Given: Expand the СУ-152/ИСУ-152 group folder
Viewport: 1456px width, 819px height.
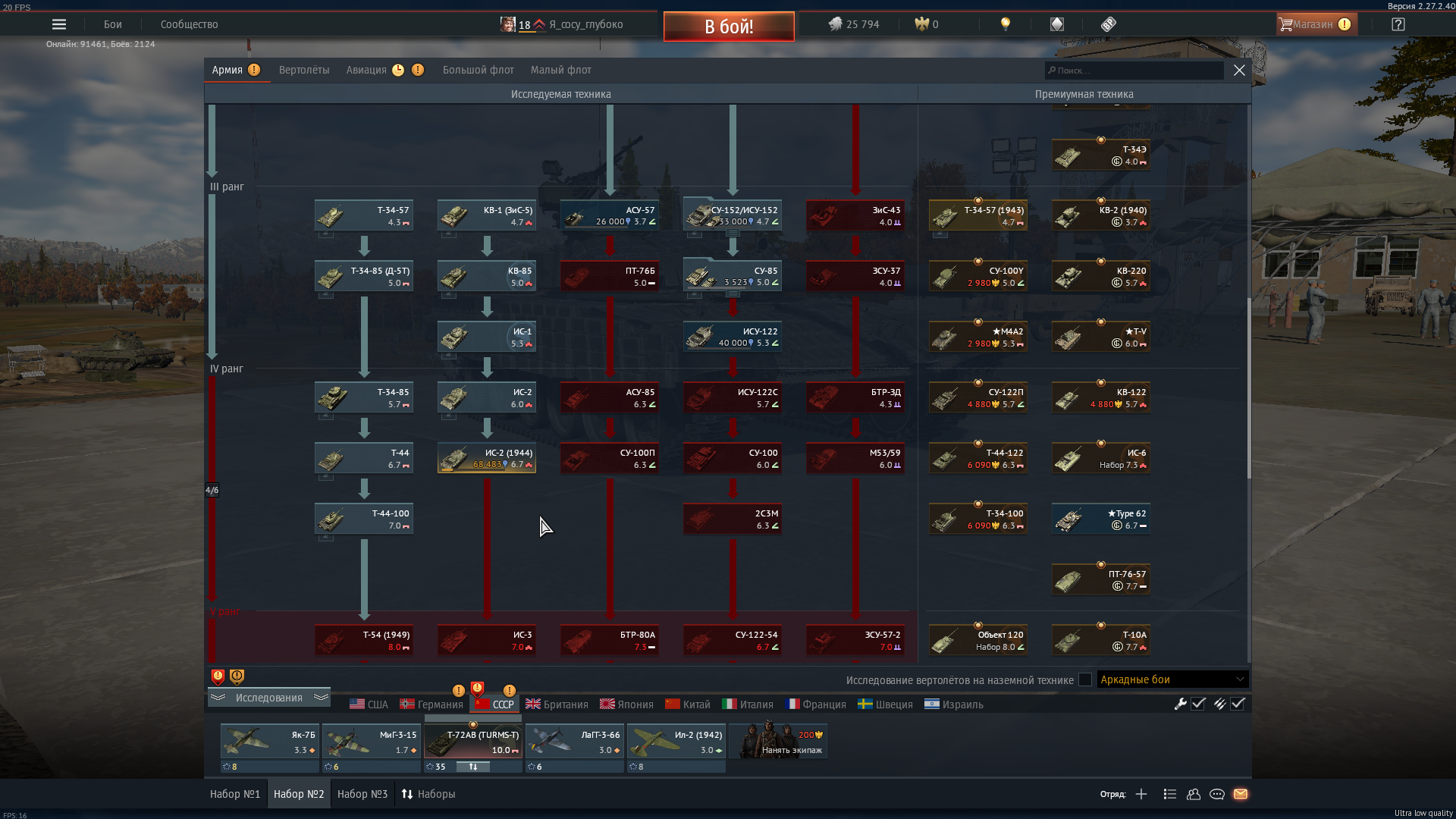Looking at the screenshot, I should [733, 234].
